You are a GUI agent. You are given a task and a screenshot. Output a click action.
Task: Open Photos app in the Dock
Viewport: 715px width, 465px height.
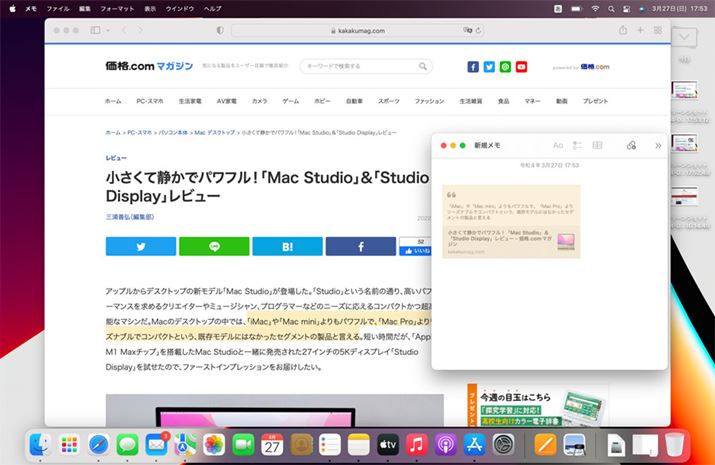[214, 444]
